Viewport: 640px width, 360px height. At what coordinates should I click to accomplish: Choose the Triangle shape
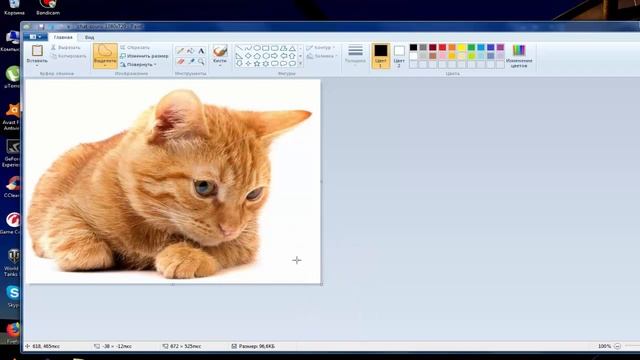tap(292, 48)
